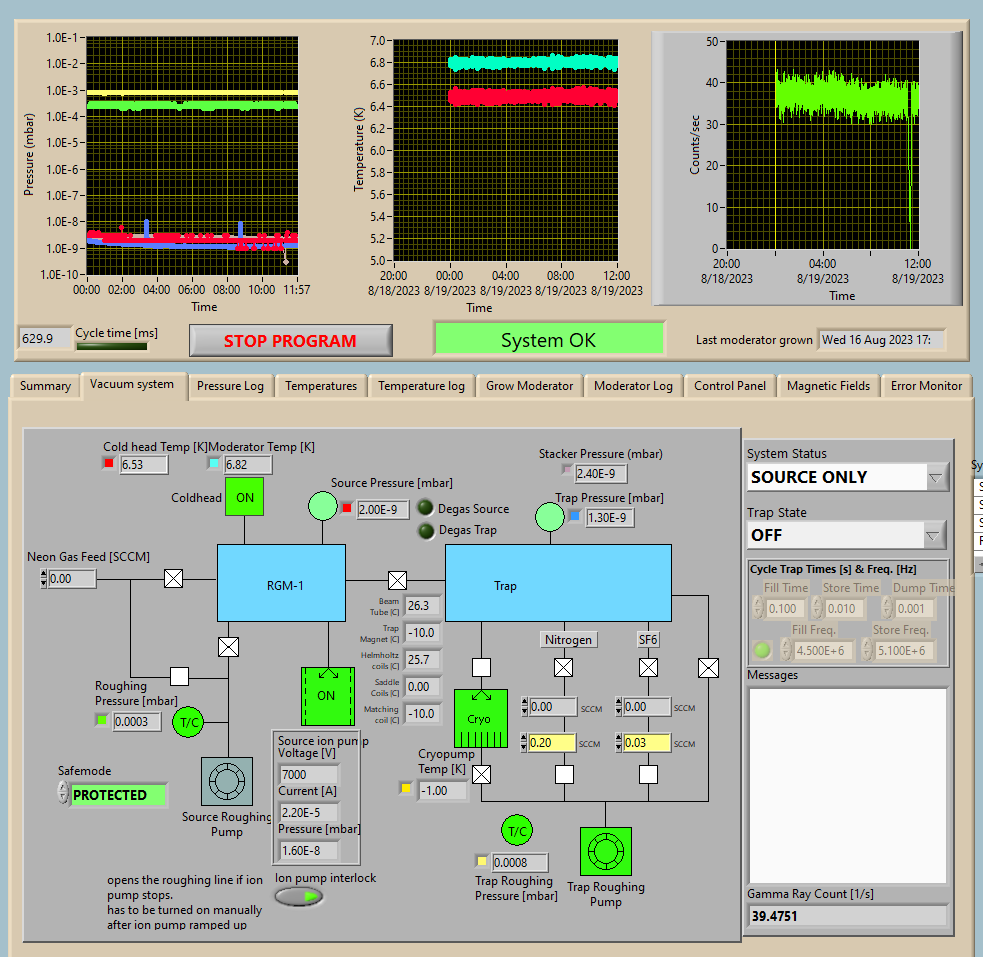This screenshot has height=957, width=983.
Task: Click the Neon Gas Feed SCCM field
Action: tap(72, 578)
